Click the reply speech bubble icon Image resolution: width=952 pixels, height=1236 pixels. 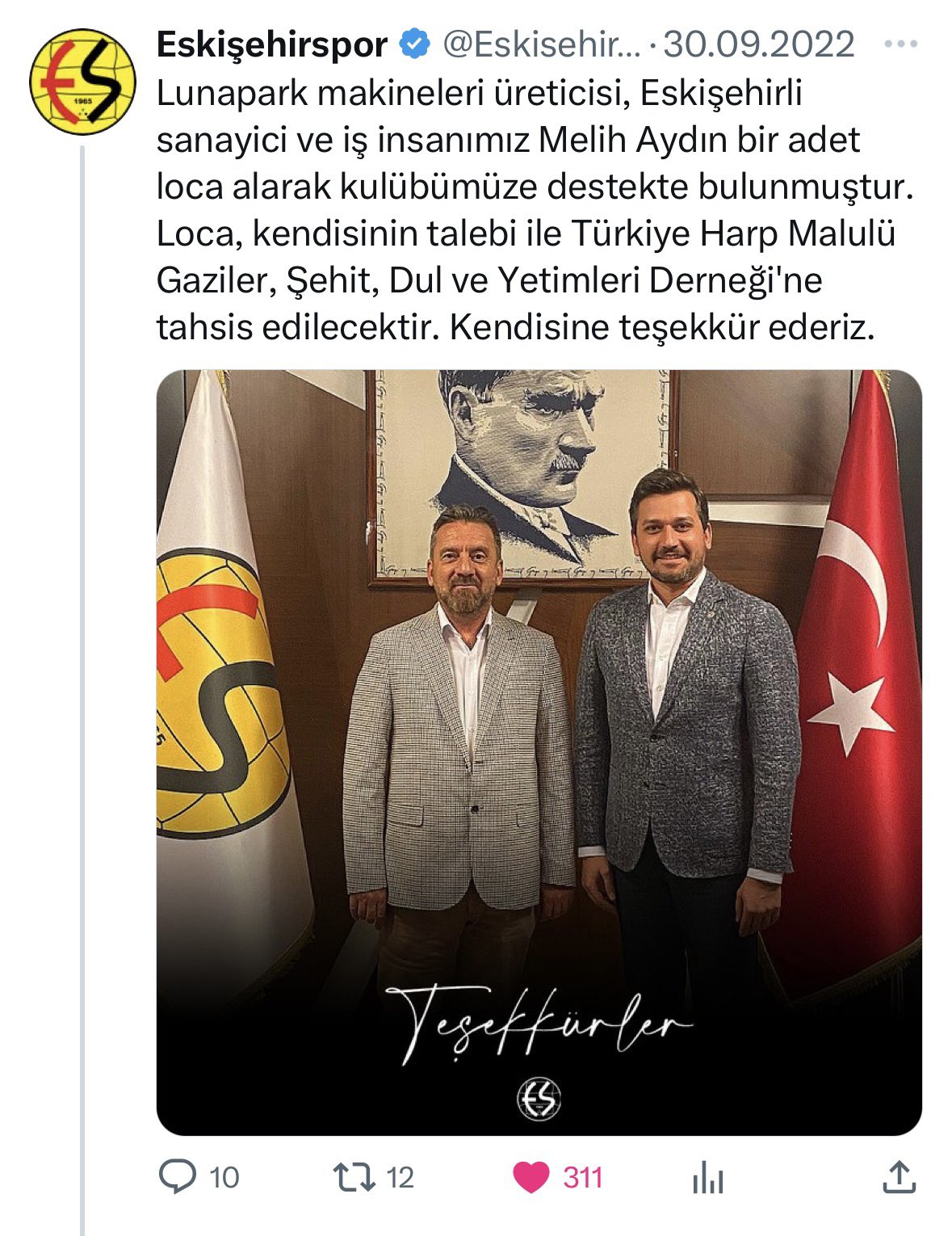tap(177, 1176)
